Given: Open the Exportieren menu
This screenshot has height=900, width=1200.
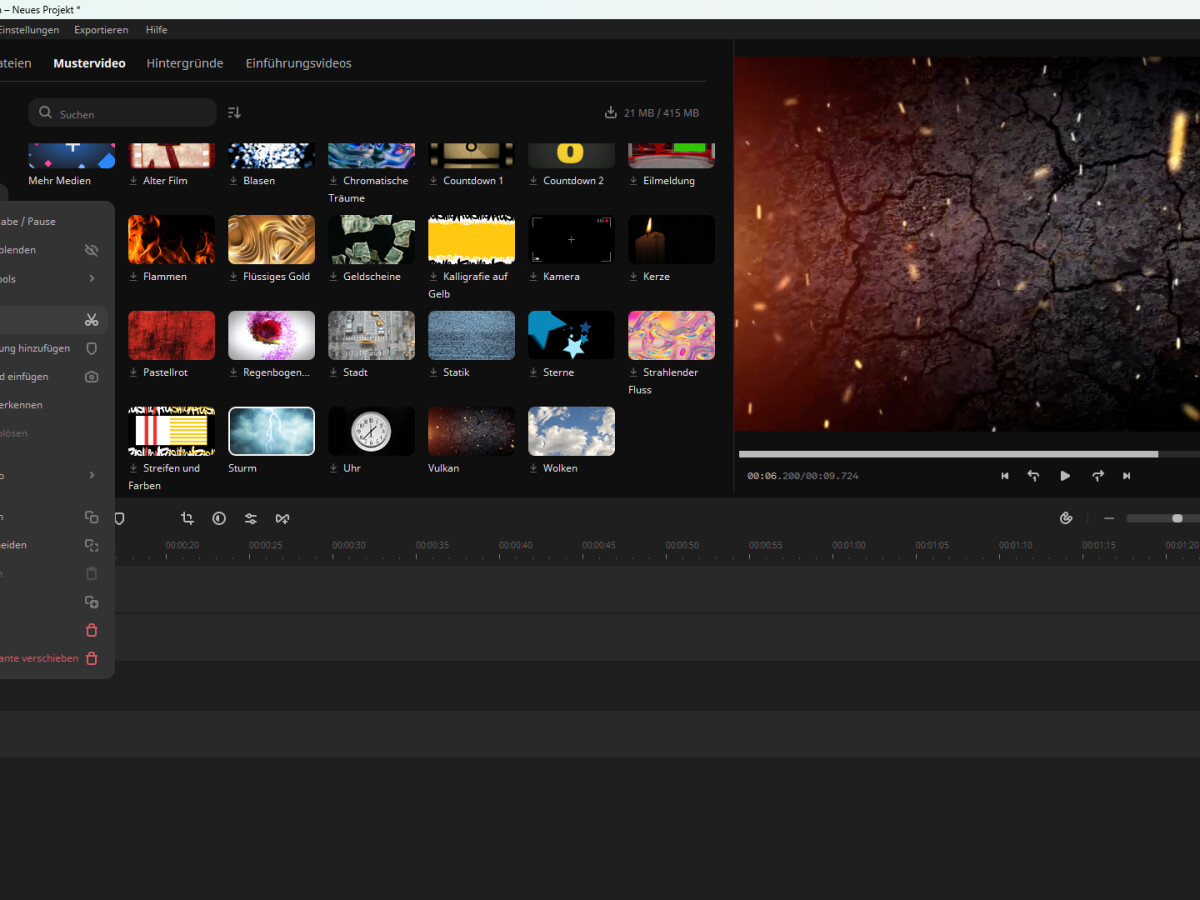Looking at the screenshot, I should [101, 30].
